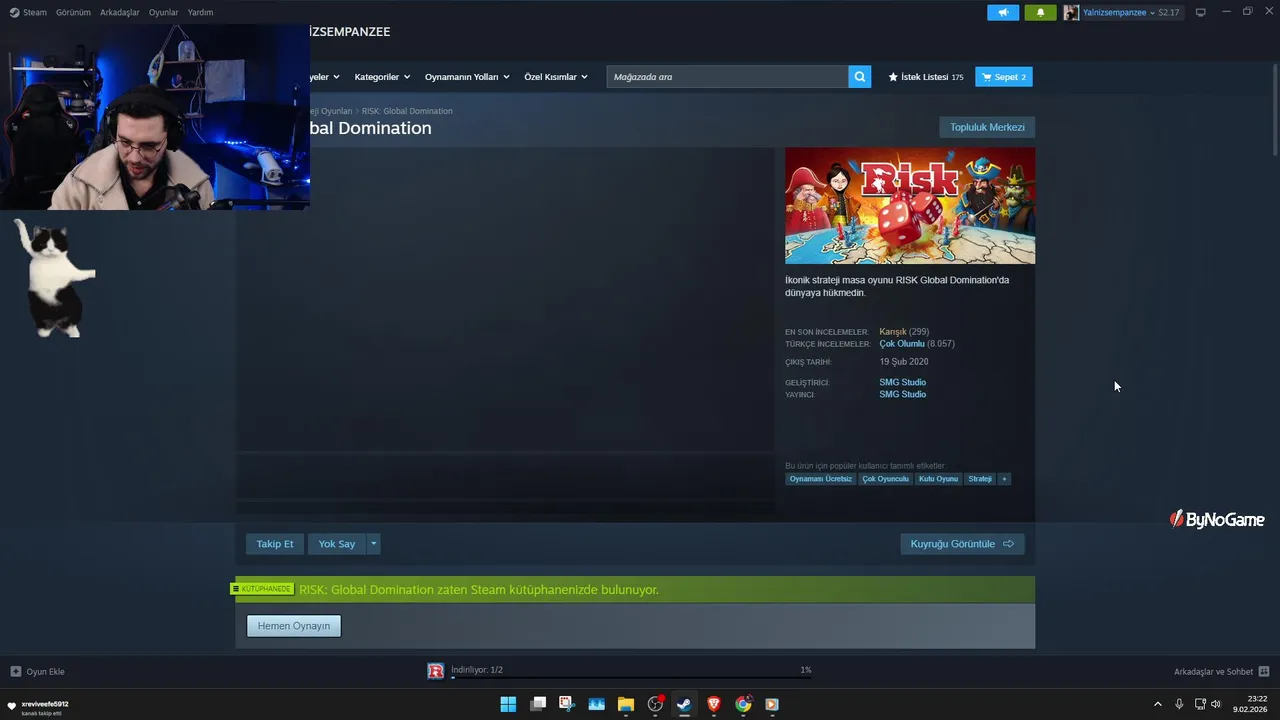This screenshot has height=720, width=1280.
Task: Click the İndiriliyor download progress bar
Action: pos(631,677)
